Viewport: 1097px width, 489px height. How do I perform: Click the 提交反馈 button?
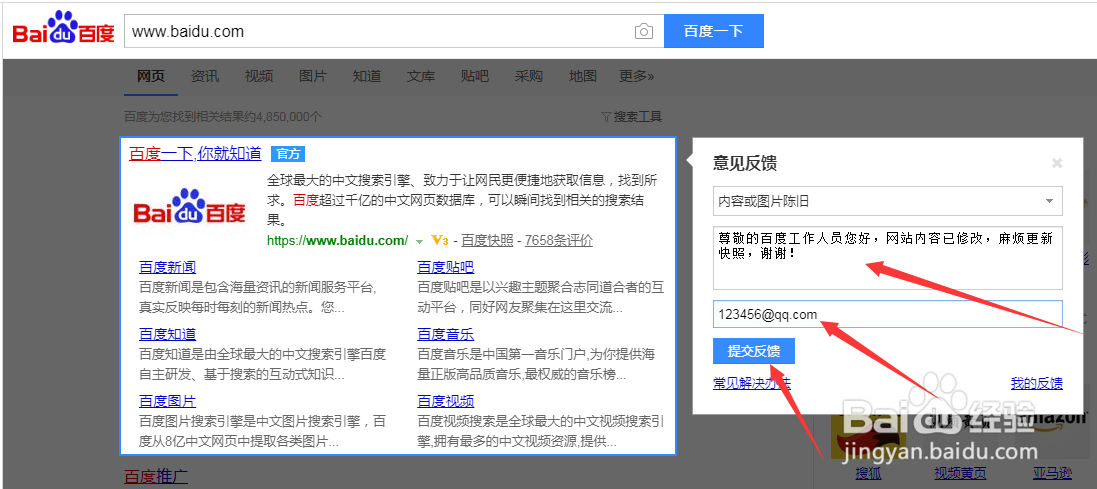(753, 351)
